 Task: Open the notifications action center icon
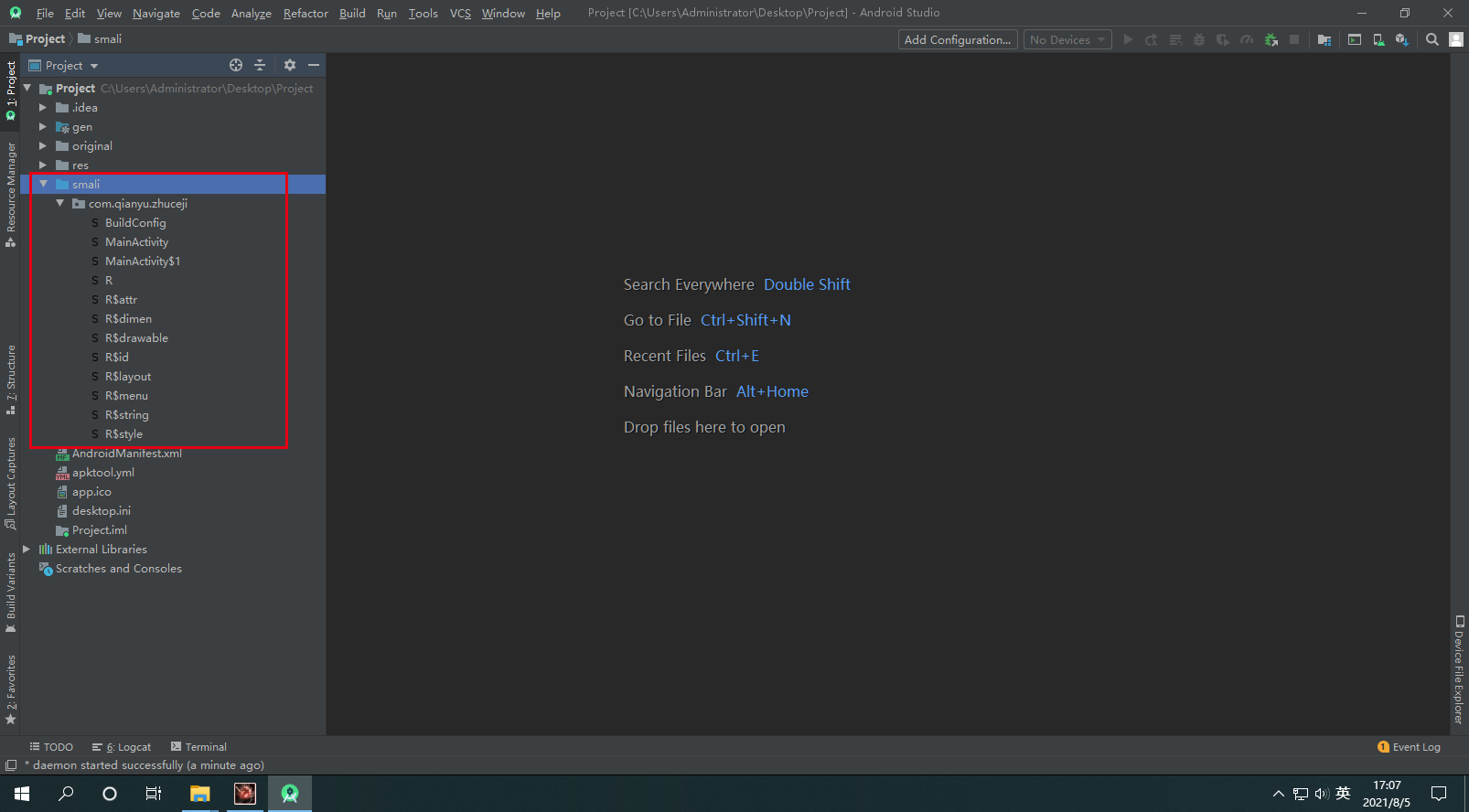(1439, 794)
